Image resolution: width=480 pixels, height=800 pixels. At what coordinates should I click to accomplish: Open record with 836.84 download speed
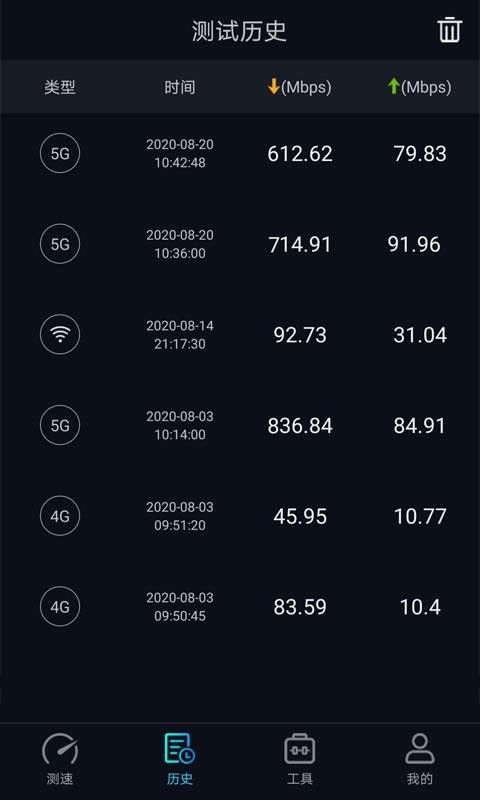click(240, 426)
